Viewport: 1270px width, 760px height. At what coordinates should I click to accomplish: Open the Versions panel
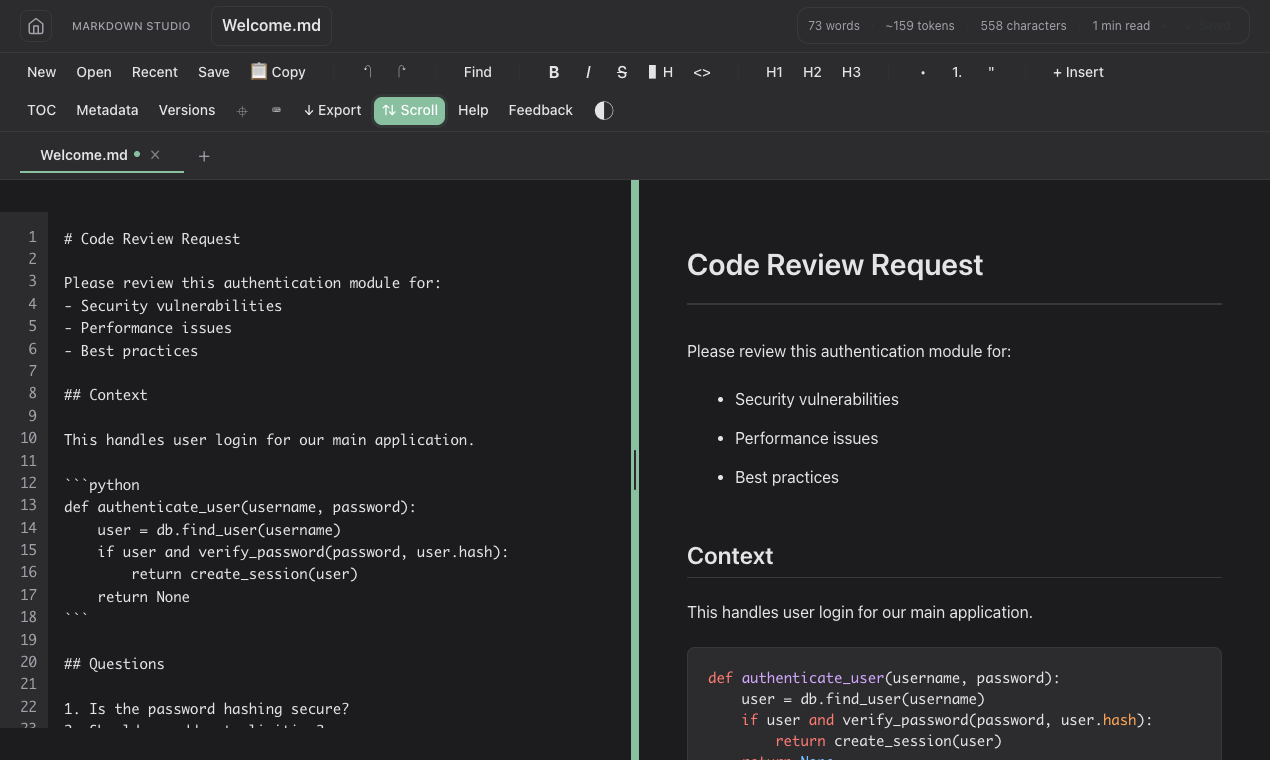point(187,110)
